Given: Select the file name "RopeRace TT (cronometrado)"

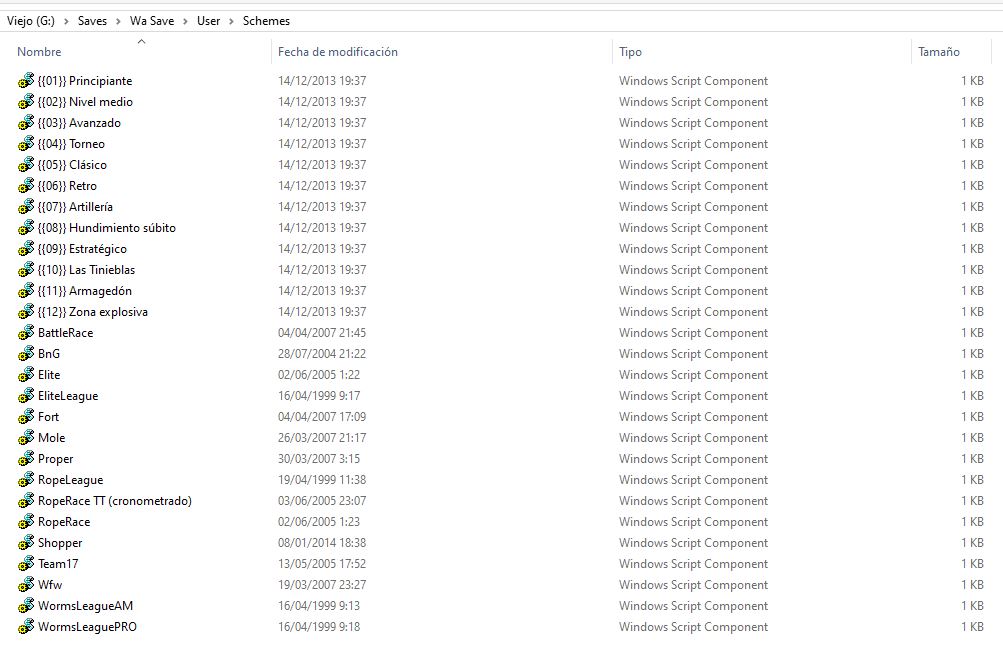Looking at the screenshot, I should pyautogui.click(x=115, y=501).
